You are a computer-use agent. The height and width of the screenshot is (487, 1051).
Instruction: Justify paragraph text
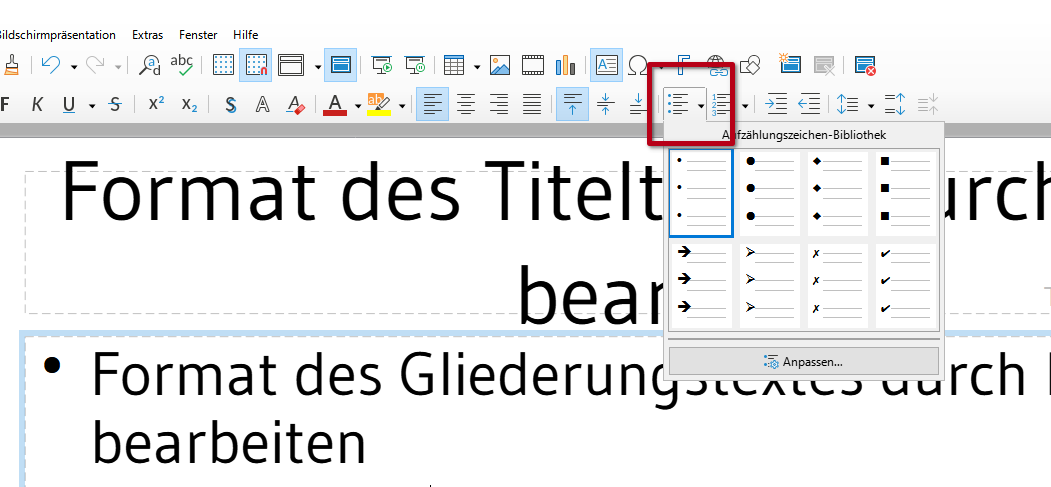(532, 104)
